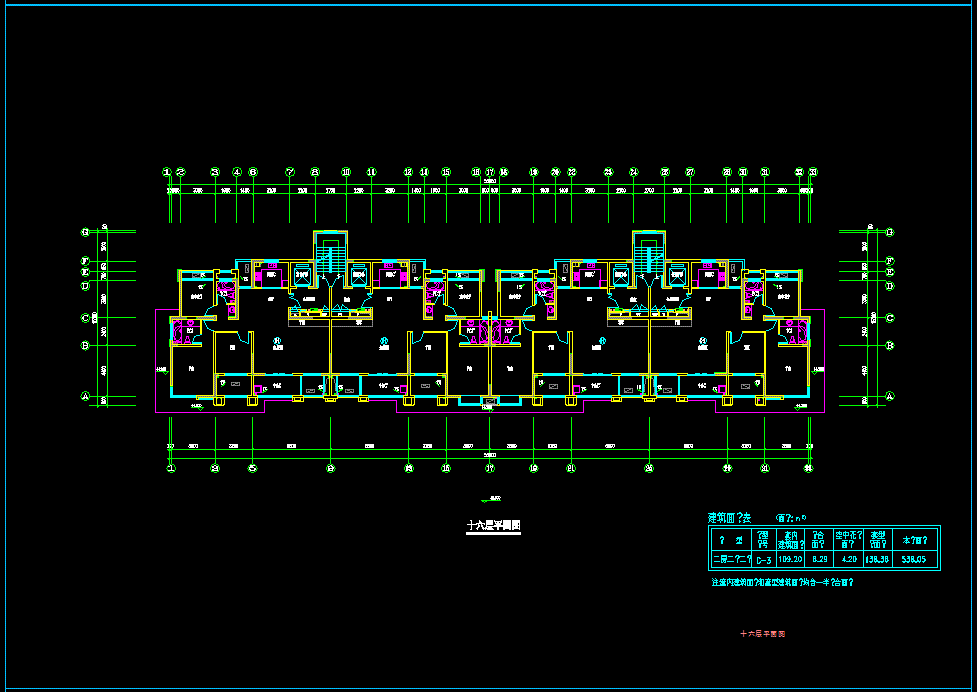Select grid bubble 17 in the top row

click(x=490, y=172)
